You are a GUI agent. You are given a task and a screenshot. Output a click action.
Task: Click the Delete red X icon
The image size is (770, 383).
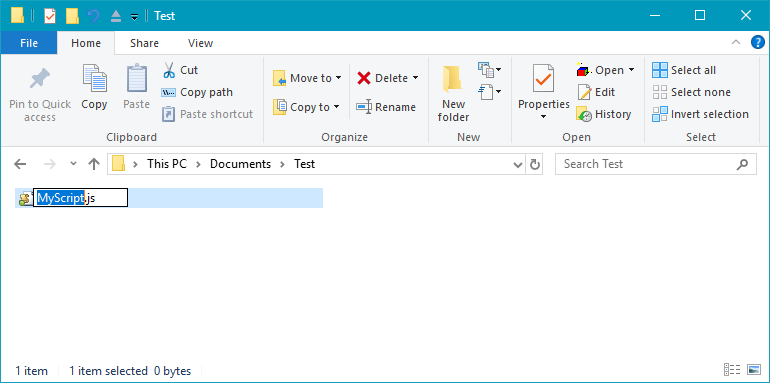coord(364,78)
